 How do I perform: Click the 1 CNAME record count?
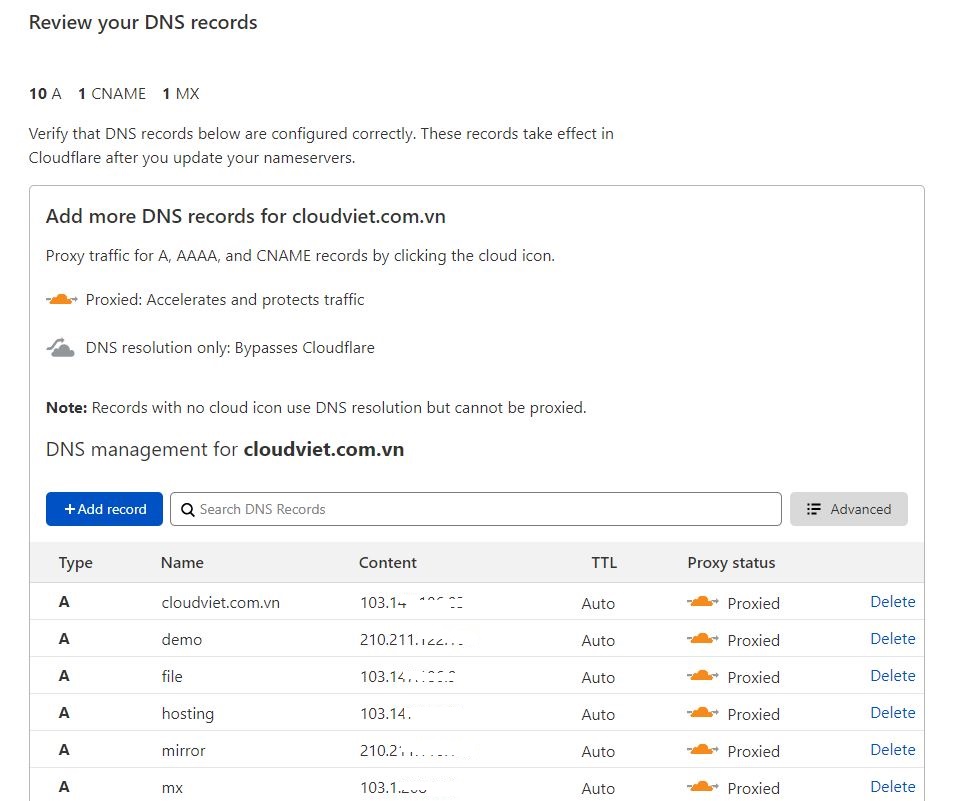112,94
